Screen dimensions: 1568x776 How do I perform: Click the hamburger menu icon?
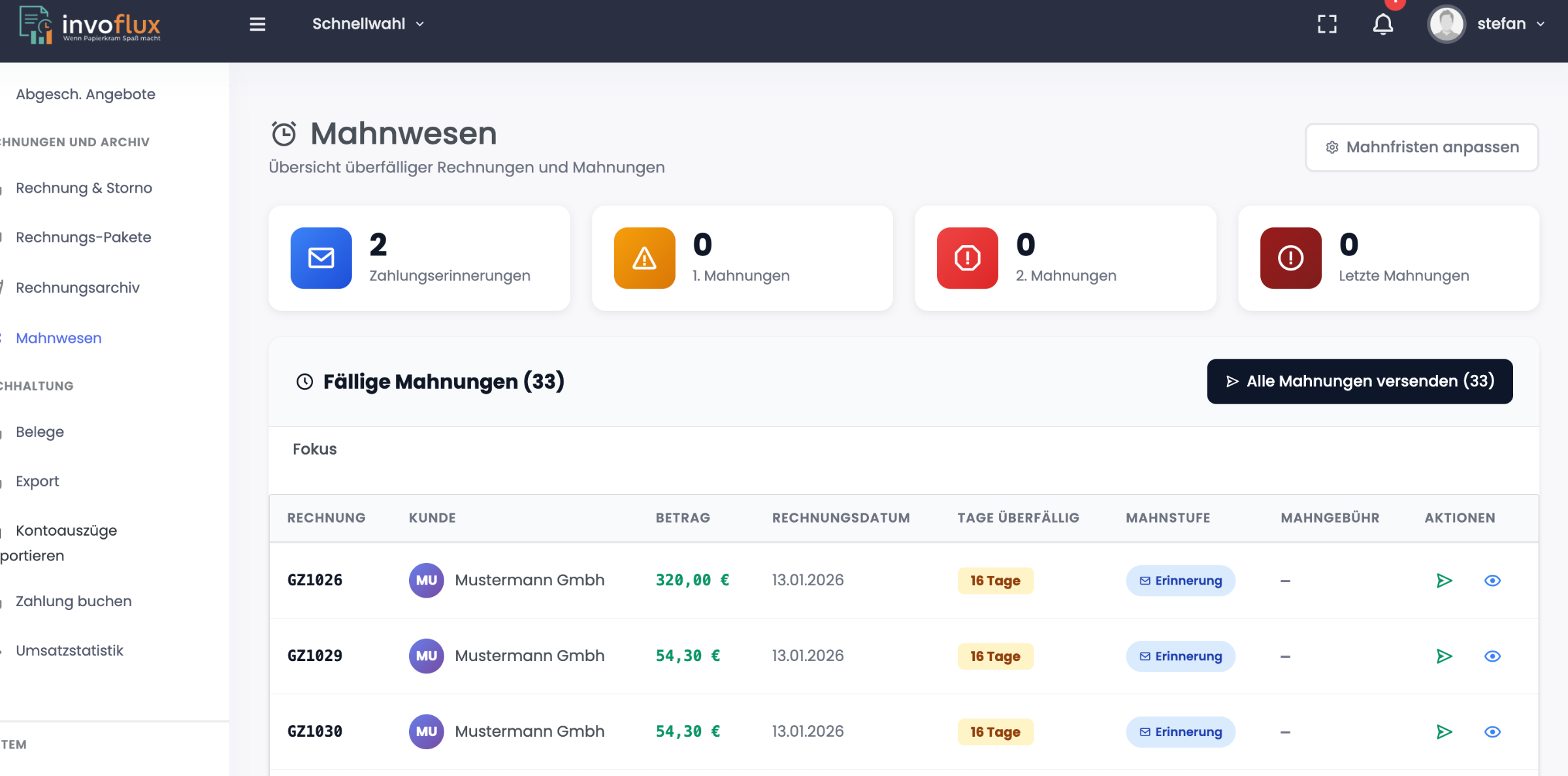click(x=257, y=24)
